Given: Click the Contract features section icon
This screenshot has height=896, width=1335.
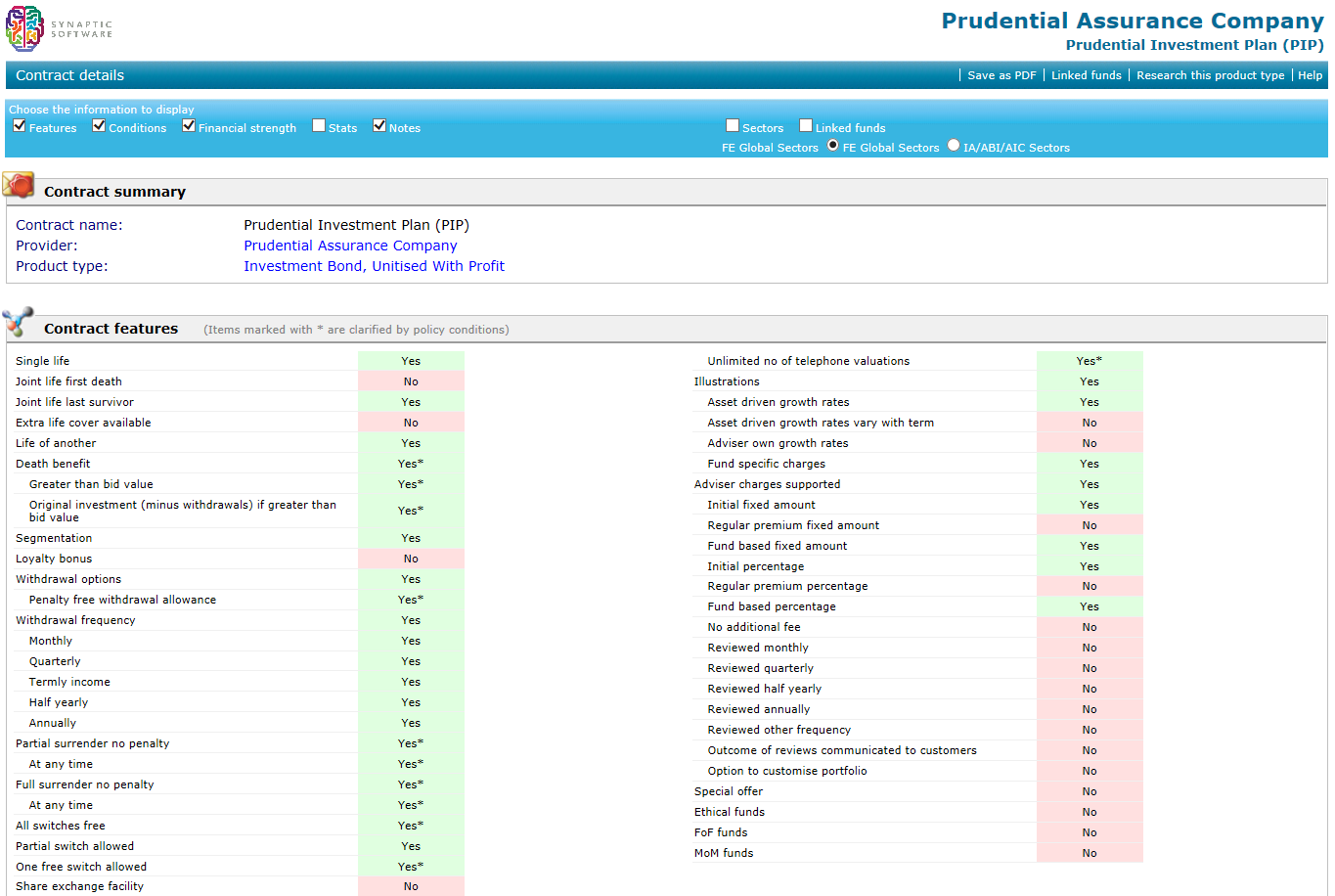Looking at the screenshot, I should (x=18, y=322).
